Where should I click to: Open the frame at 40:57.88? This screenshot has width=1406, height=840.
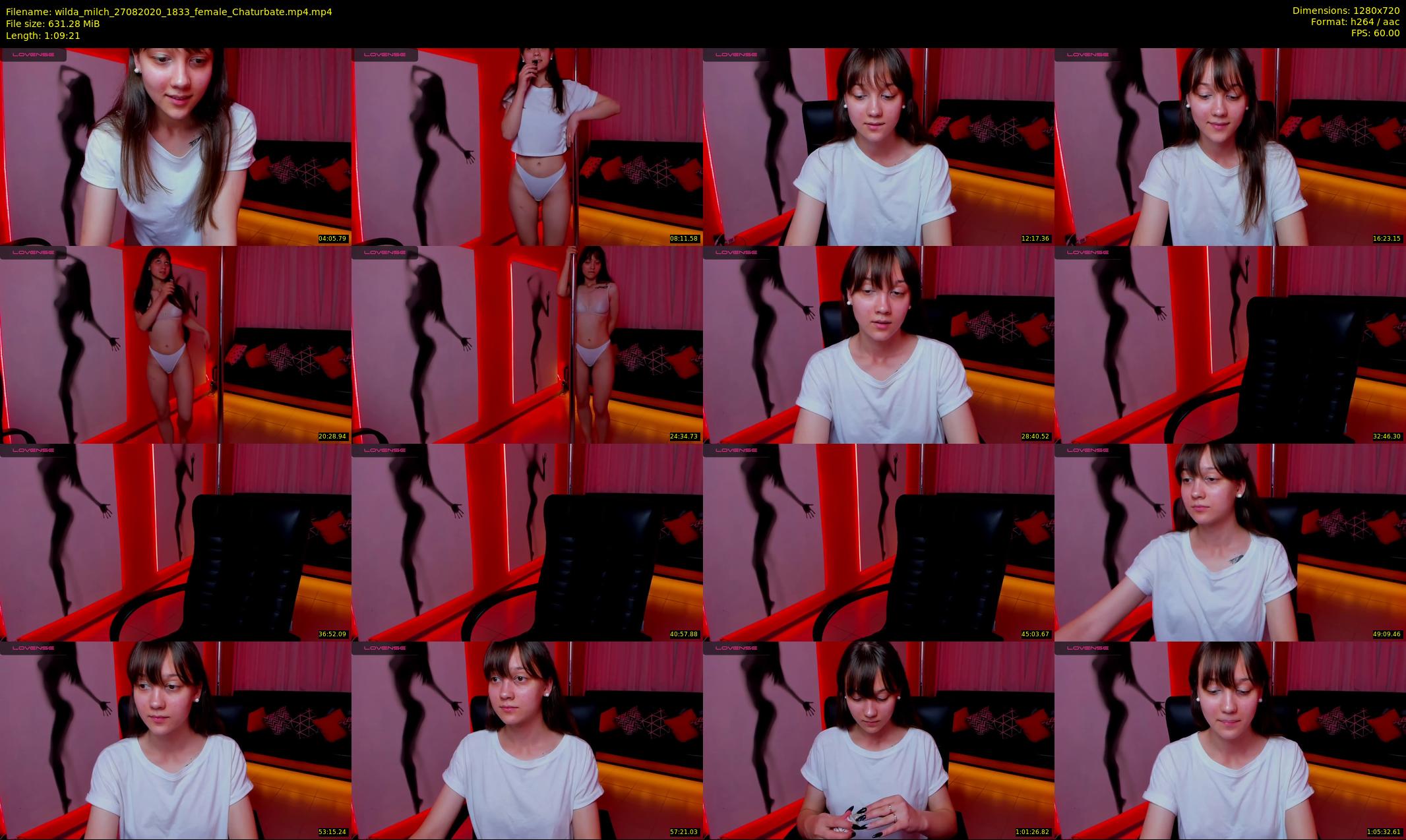click(527, 542)
